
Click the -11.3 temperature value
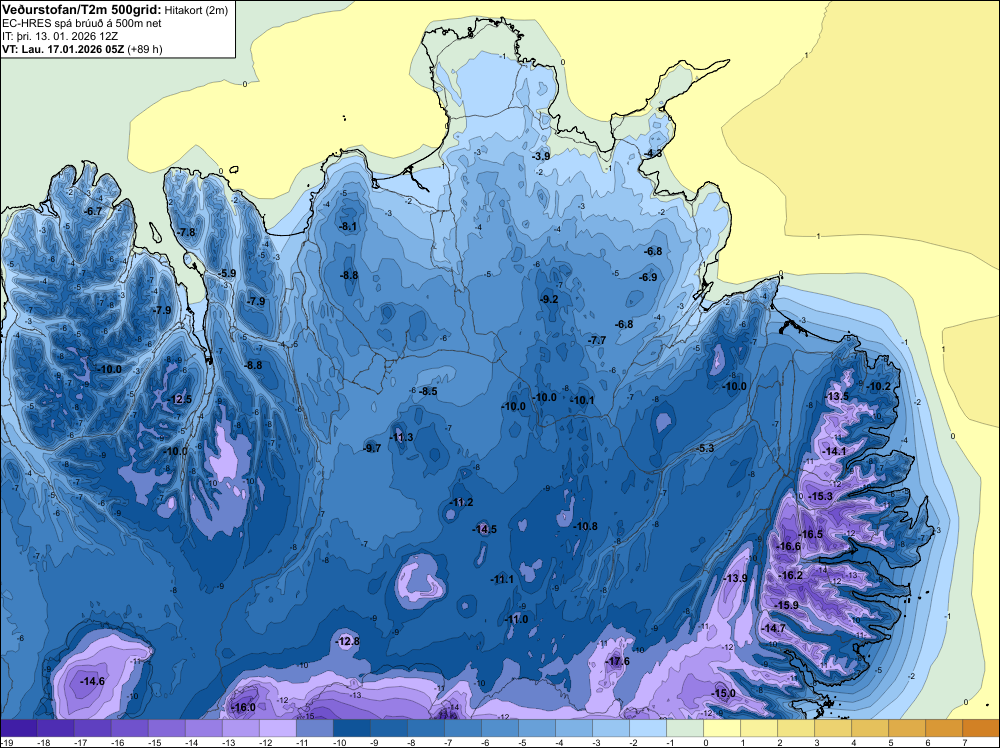pos(401,437)
